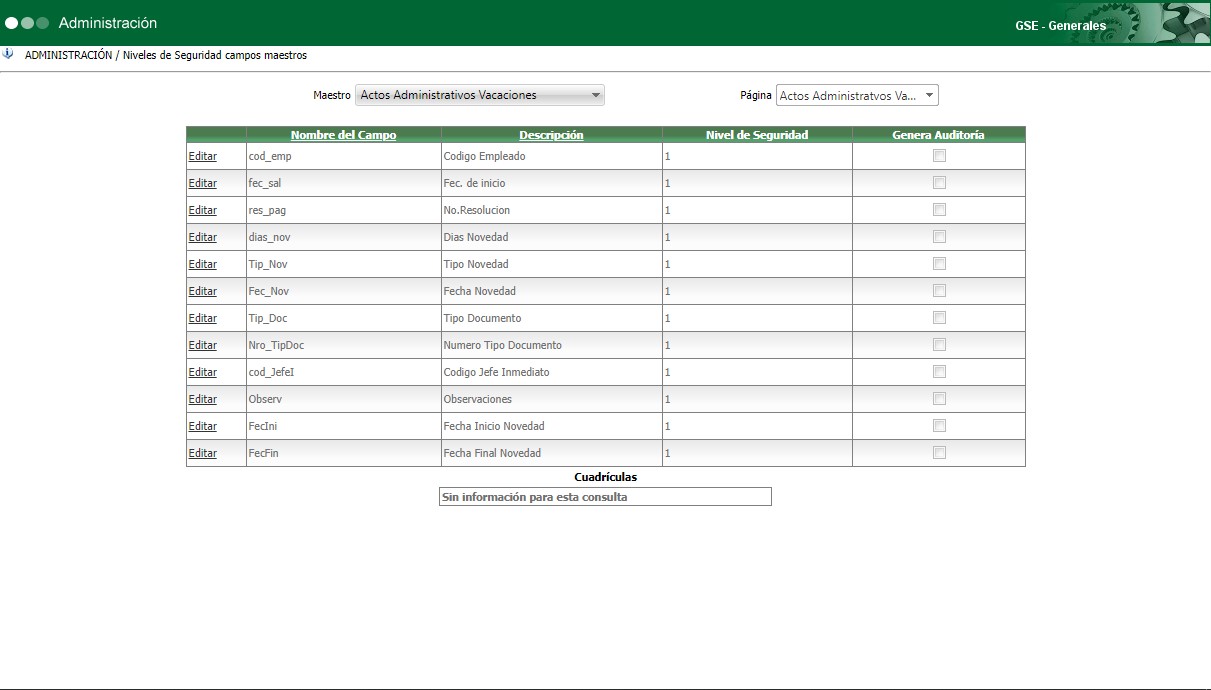Screen dimensions: 1211x690
Task: Click the three-dots logo next to Administración
Action: (x=27, y=23)
